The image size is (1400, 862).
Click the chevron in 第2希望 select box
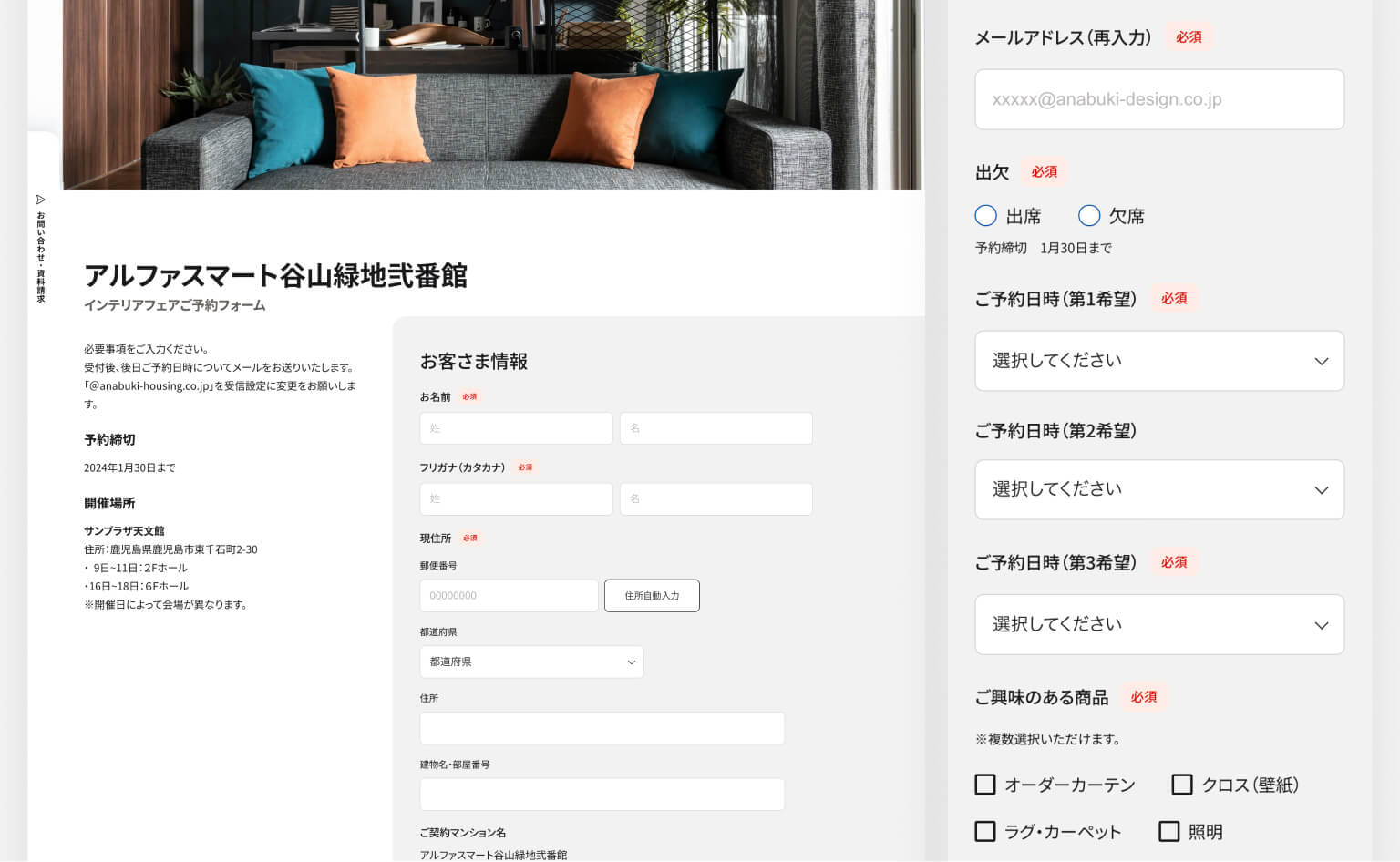click(x=1321, y=490)
